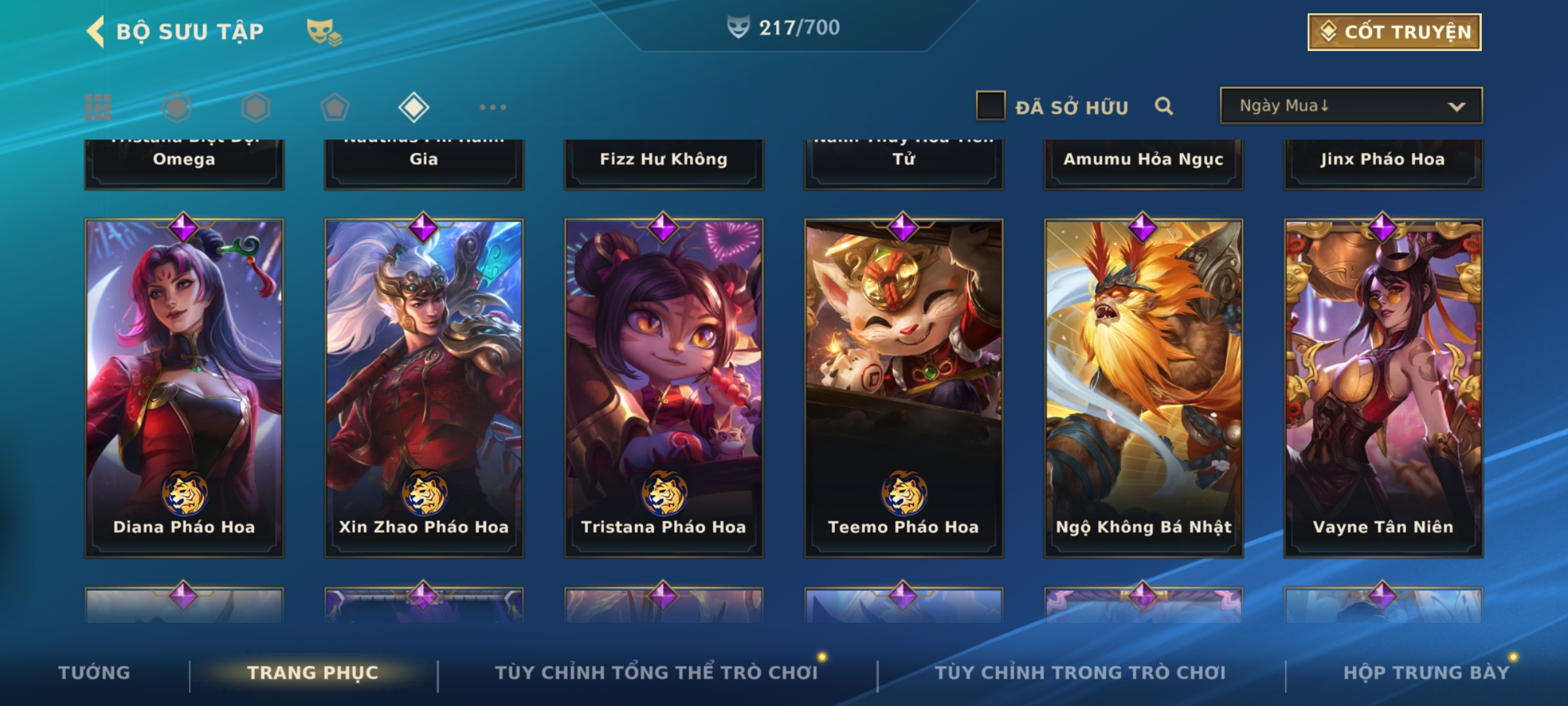Select the all-skins grid filter icon
Screen dimensions: 1568x706
pos(98,107)
